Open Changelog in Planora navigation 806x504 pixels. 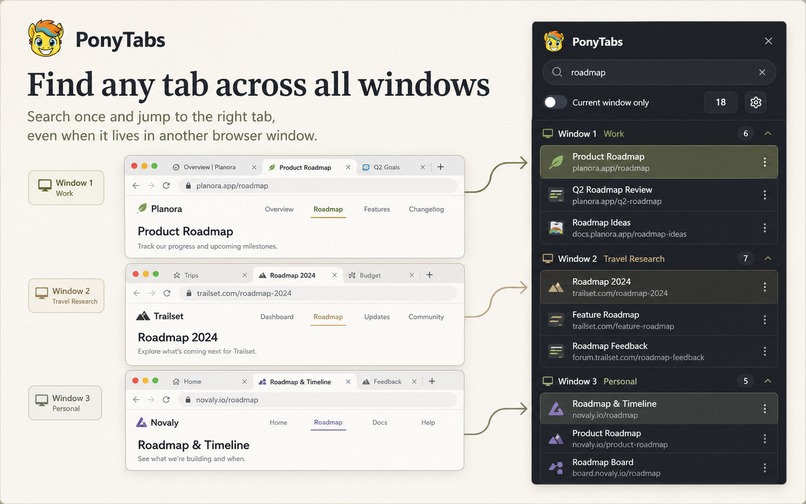[426, 209]
